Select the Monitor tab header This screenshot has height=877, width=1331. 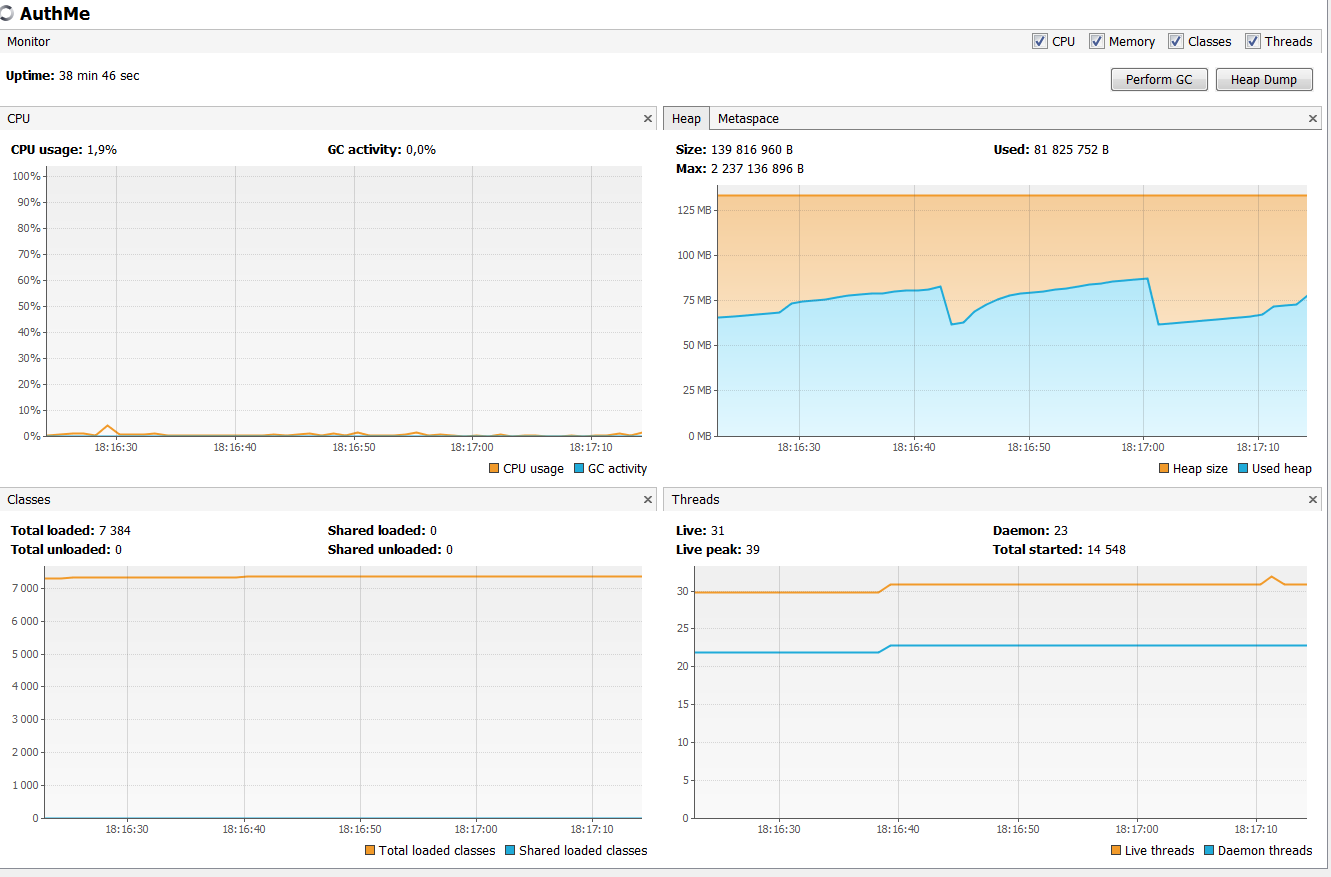click(x=28, y=41)
